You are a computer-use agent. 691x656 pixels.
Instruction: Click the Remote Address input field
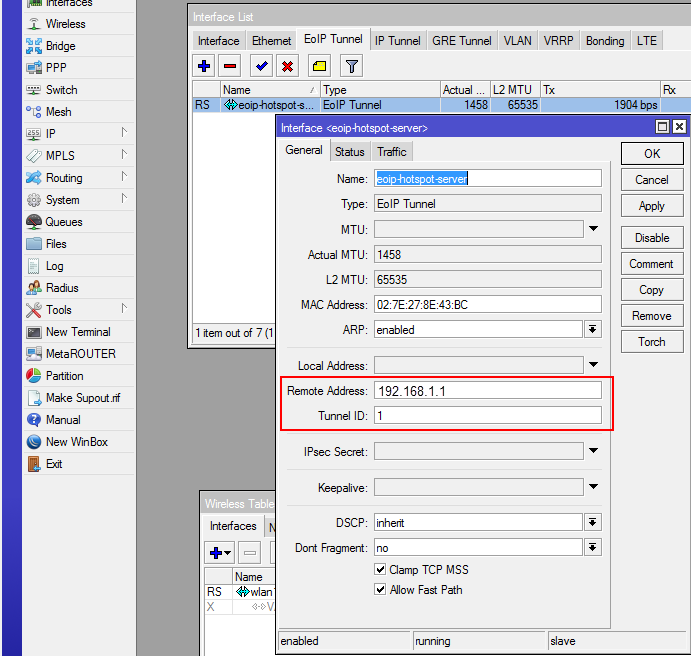click(x=488, y=391)
